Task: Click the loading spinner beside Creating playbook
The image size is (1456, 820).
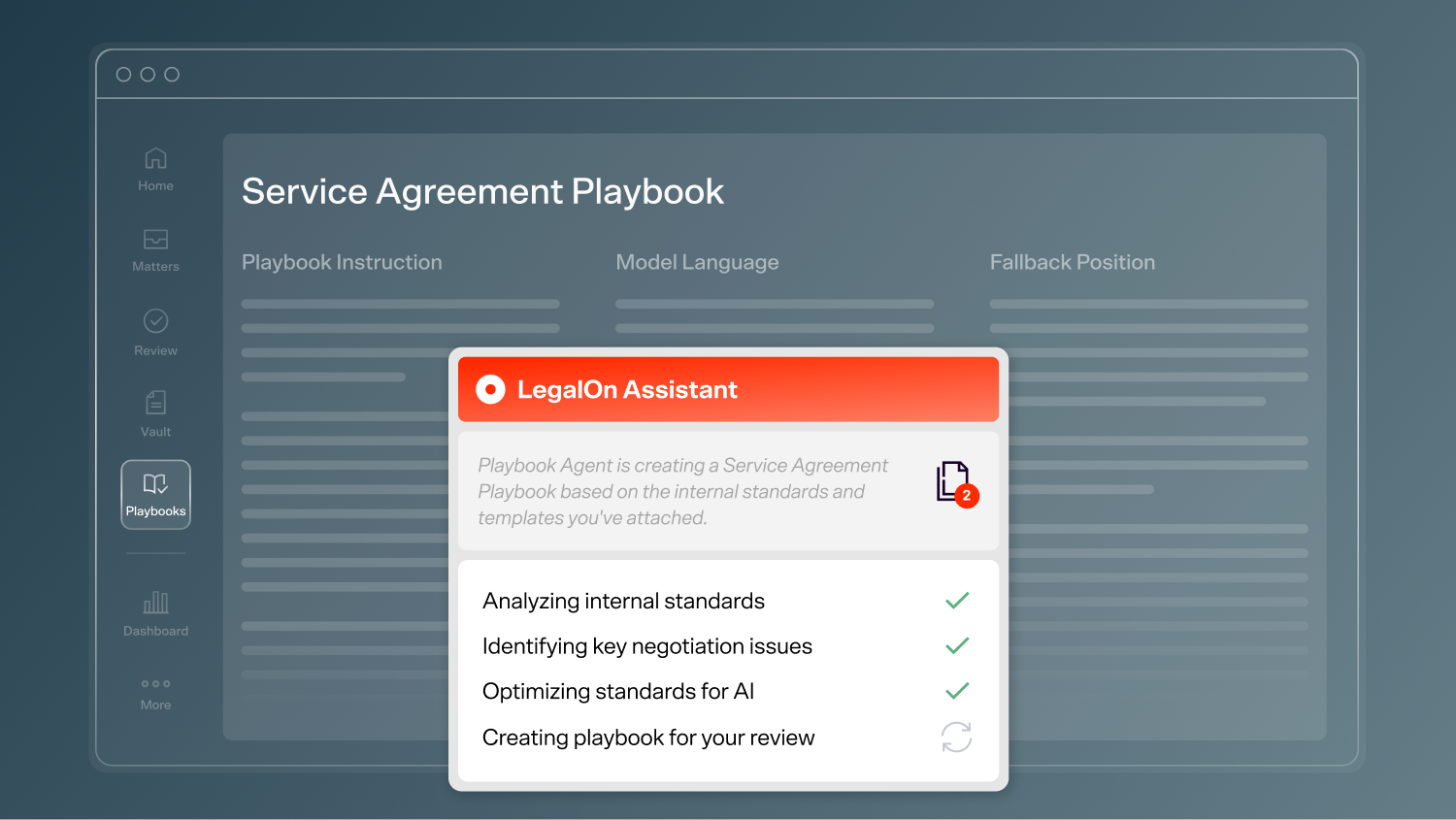Action: (956, 738)
